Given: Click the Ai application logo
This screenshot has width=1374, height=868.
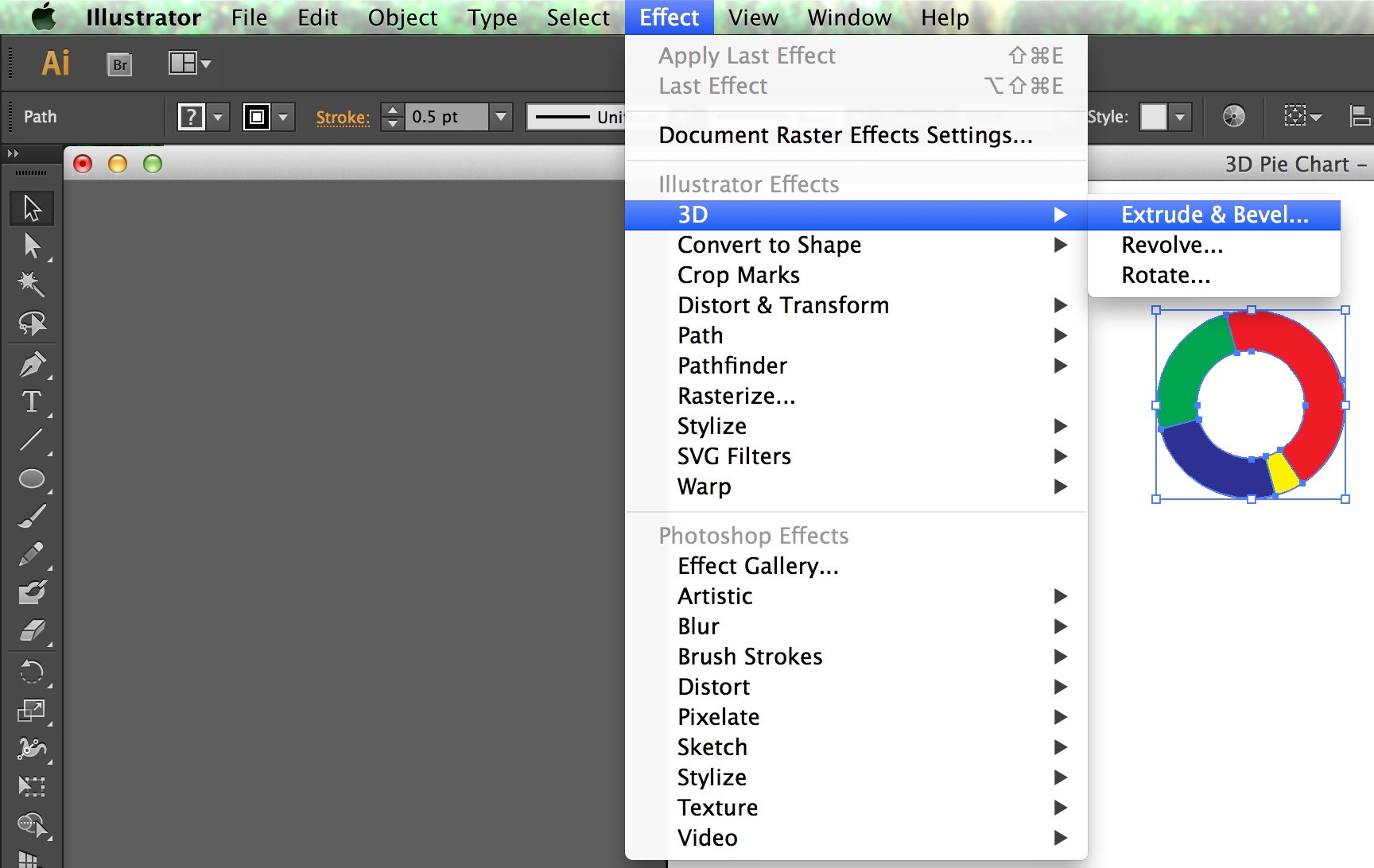Looking at the screenshot, I should tap(56, 63).
